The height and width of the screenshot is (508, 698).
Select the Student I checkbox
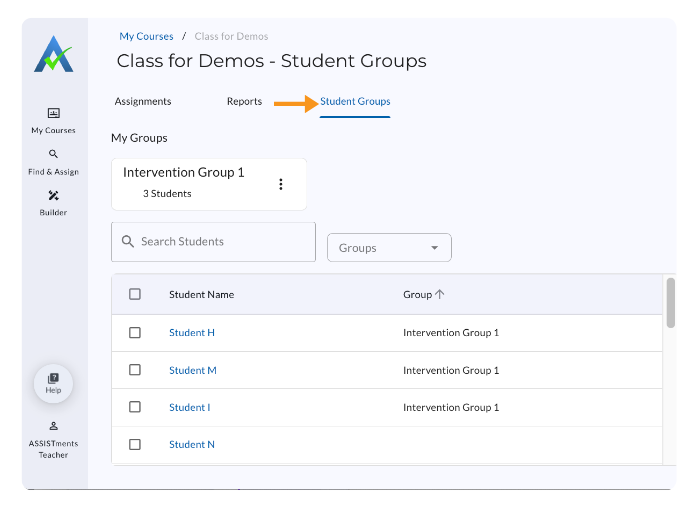(135, 407)
